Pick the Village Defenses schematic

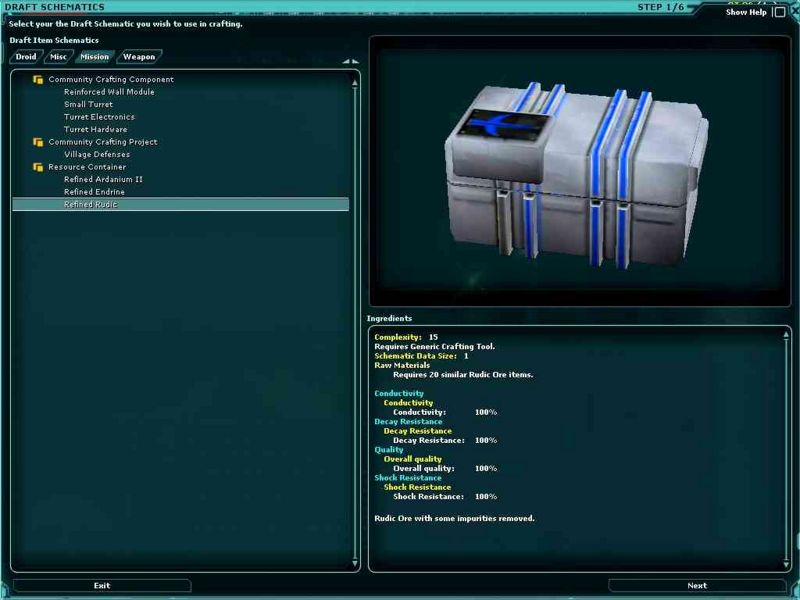[x=97, y=155]
